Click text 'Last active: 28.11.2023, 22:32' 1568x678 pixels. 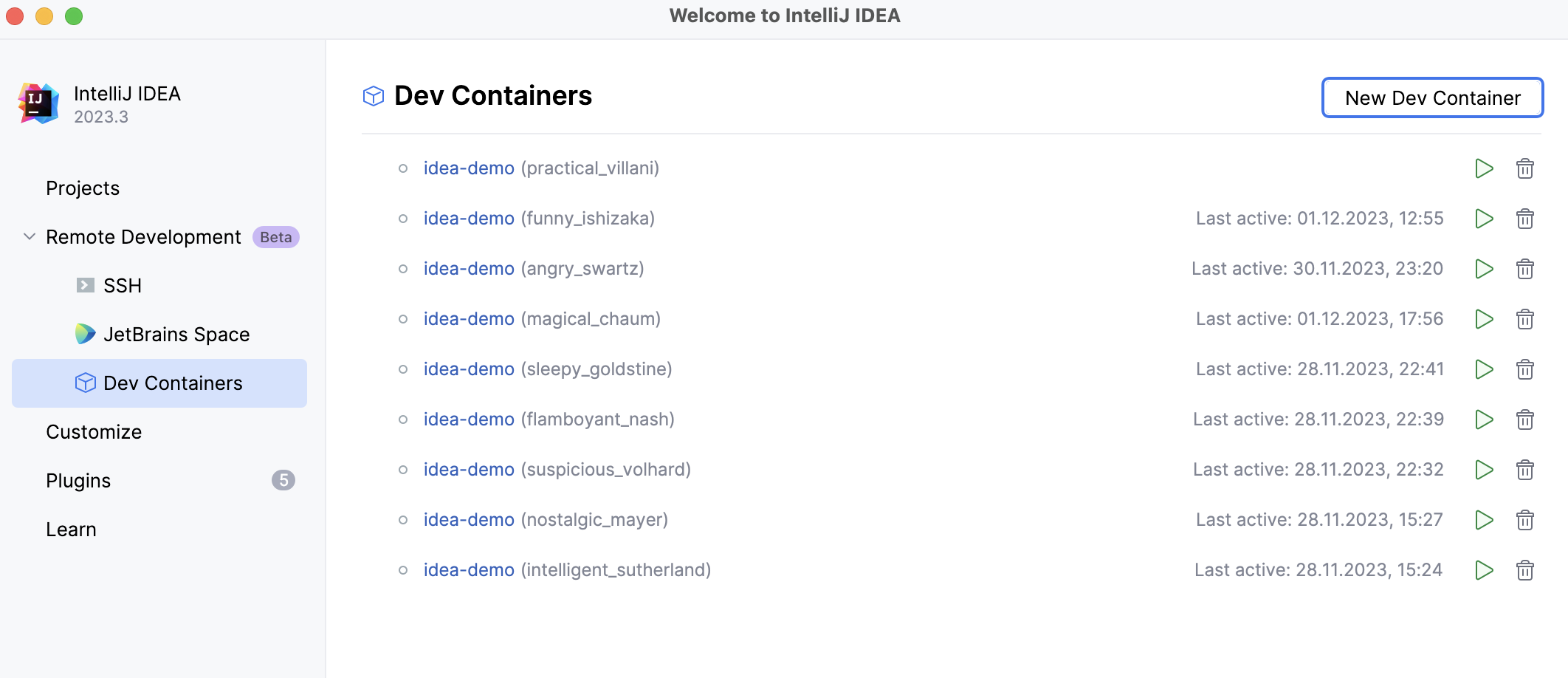coord(1318,470)
